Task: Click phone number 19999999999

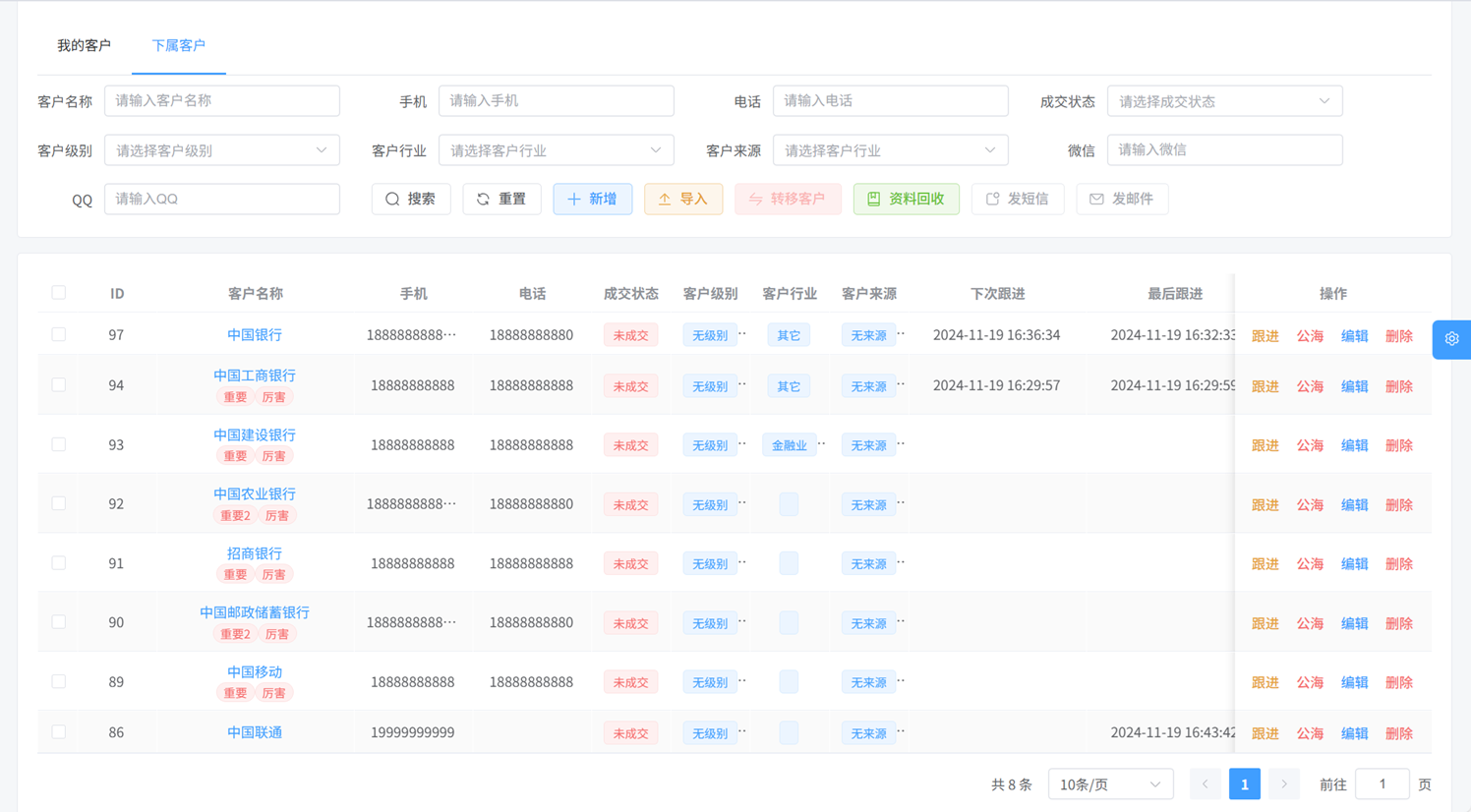Action: point(412,732)
